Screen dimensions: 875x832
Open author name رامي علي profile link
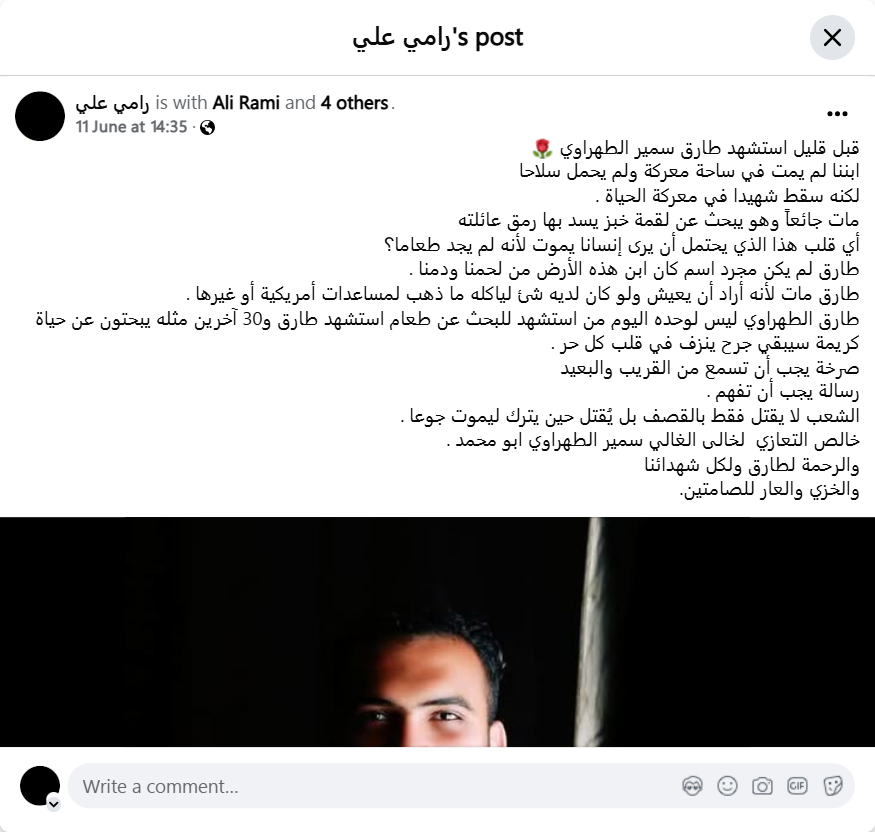(x=112, y=103)
